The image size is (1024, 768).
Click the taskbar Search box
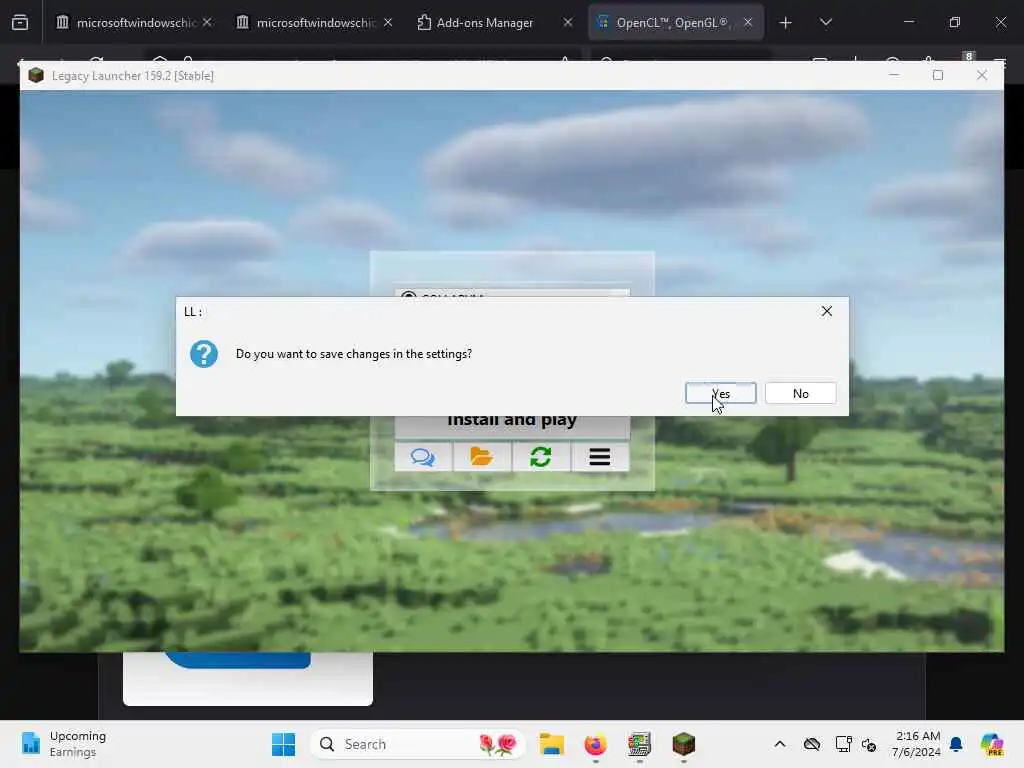coord(418,744)
